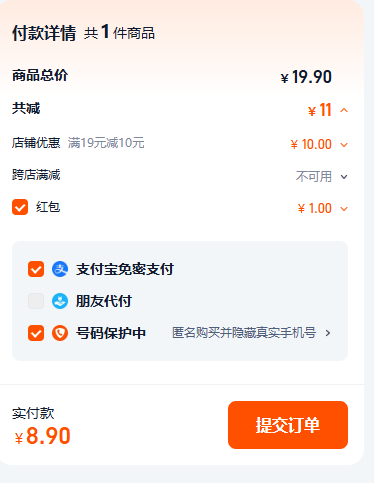Click 匿名购买并隐藏真实手机号 link
Image resolution: width=374 pixels, height=483 pixels.
pos(244,333)
